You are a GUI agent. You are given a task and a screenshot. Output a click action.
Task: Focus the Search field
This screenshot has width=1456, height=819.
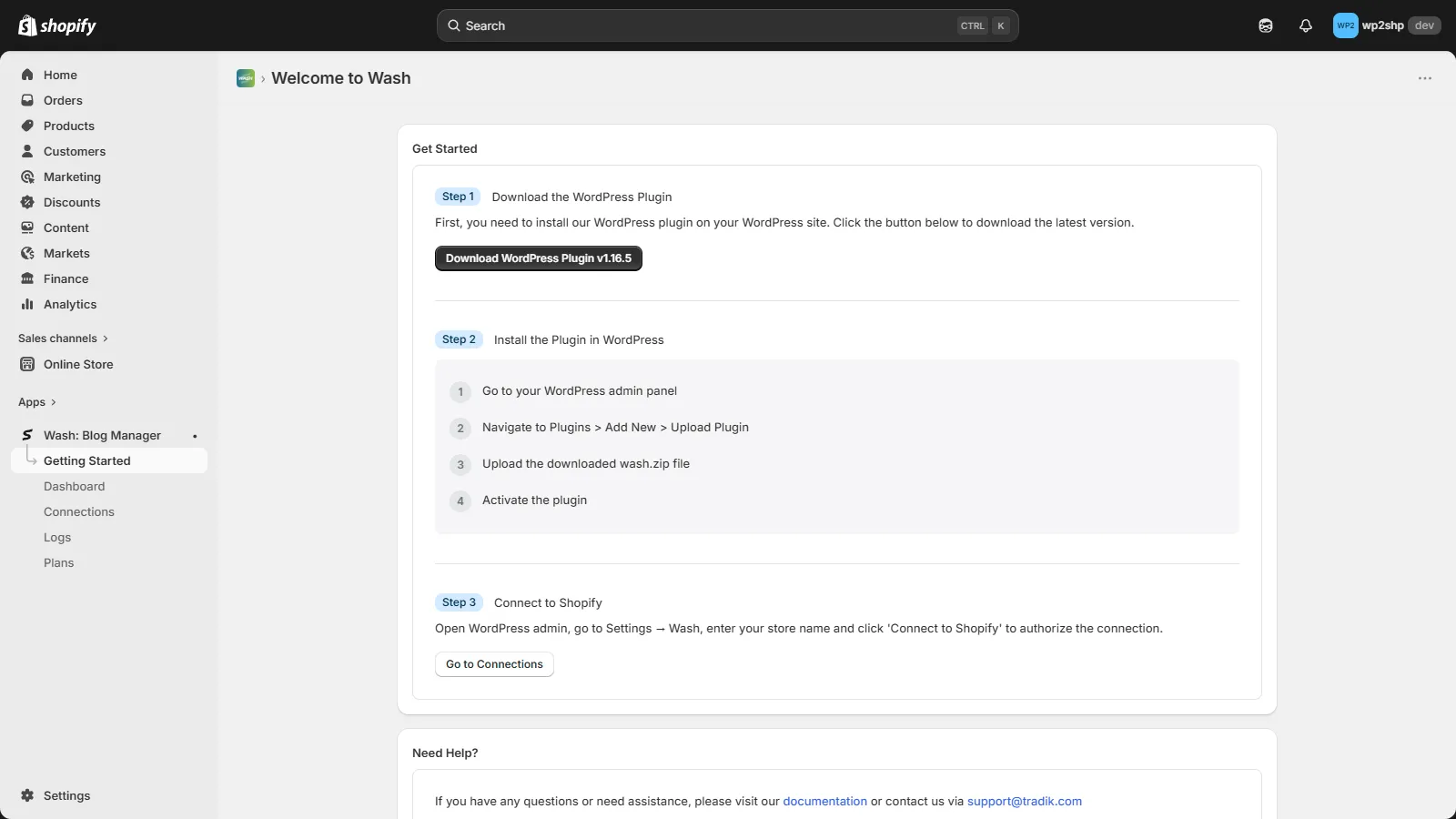point(727,25)
